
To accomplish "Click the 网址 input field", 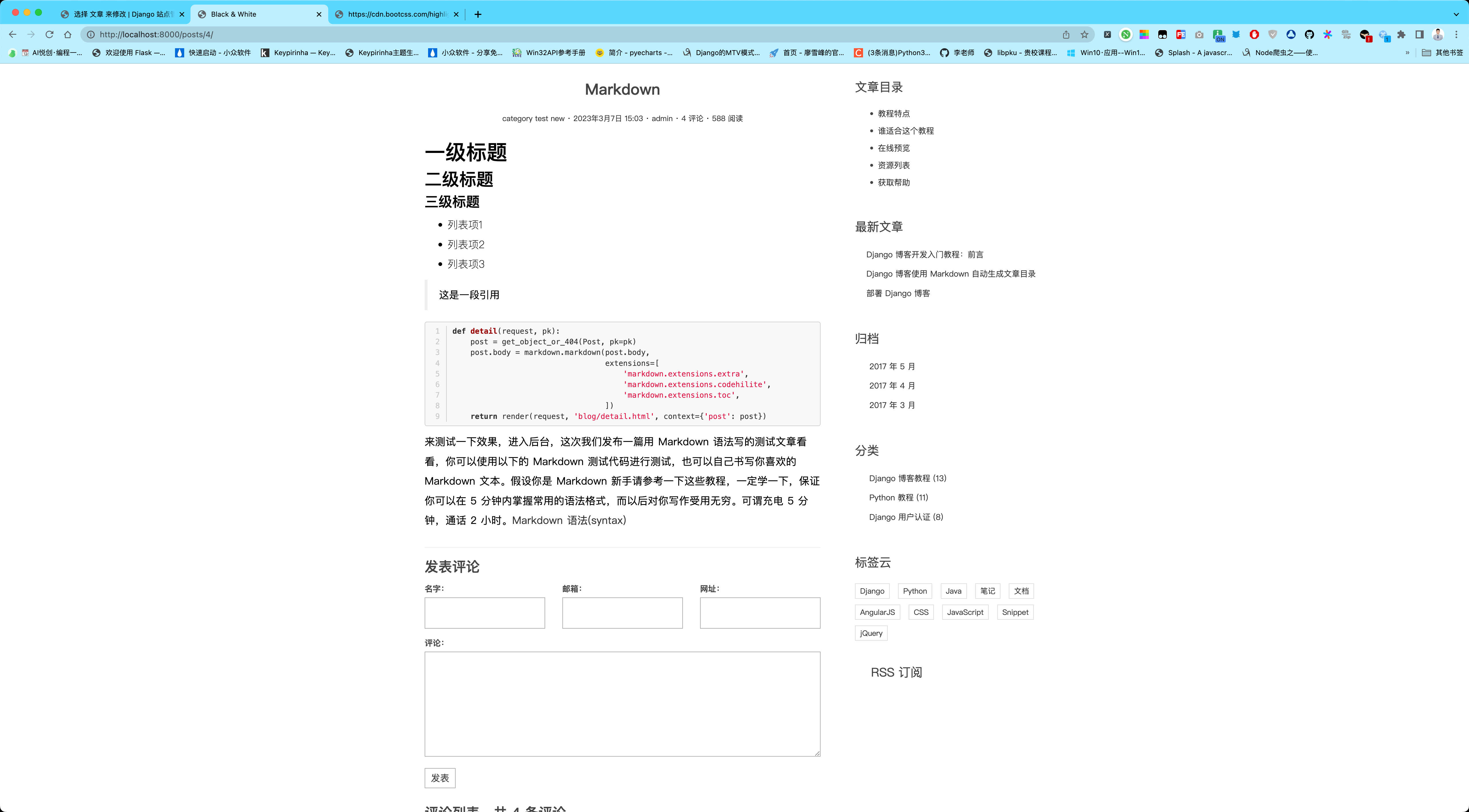I will 760,613.
